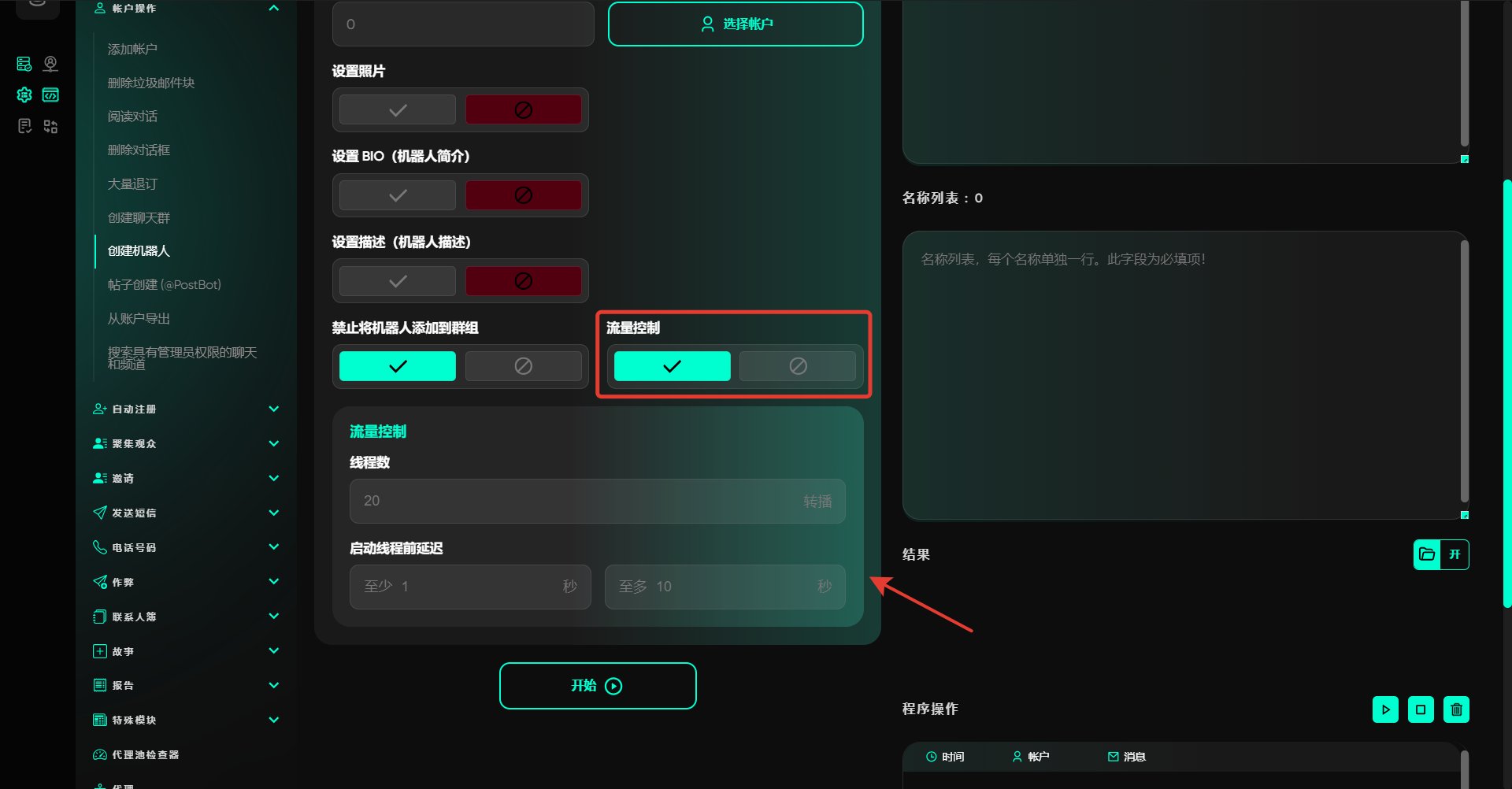
Task: Click the 选择帐户 button
Action: (x=736, y=24)
